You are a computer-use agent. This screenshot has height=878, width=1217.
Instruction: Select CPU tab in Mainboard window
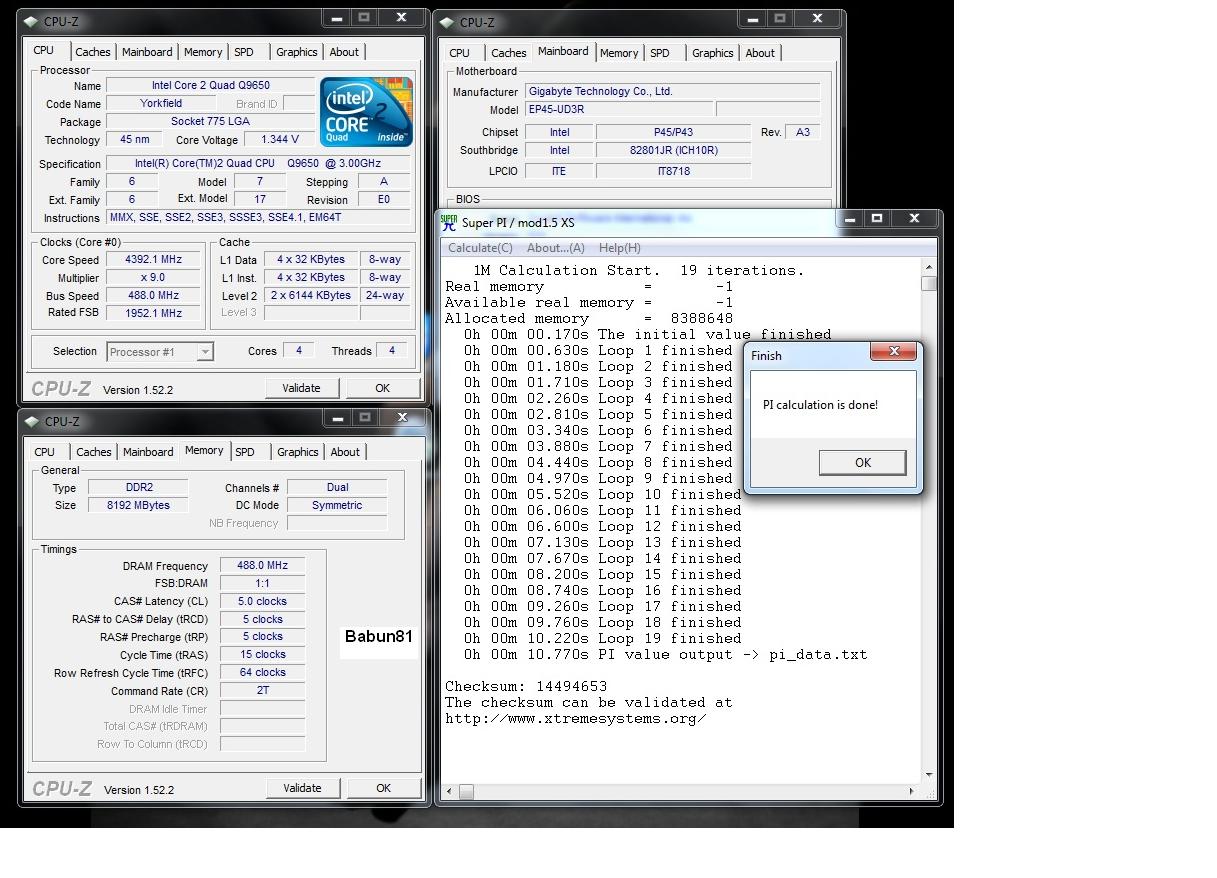pos(460,53)
